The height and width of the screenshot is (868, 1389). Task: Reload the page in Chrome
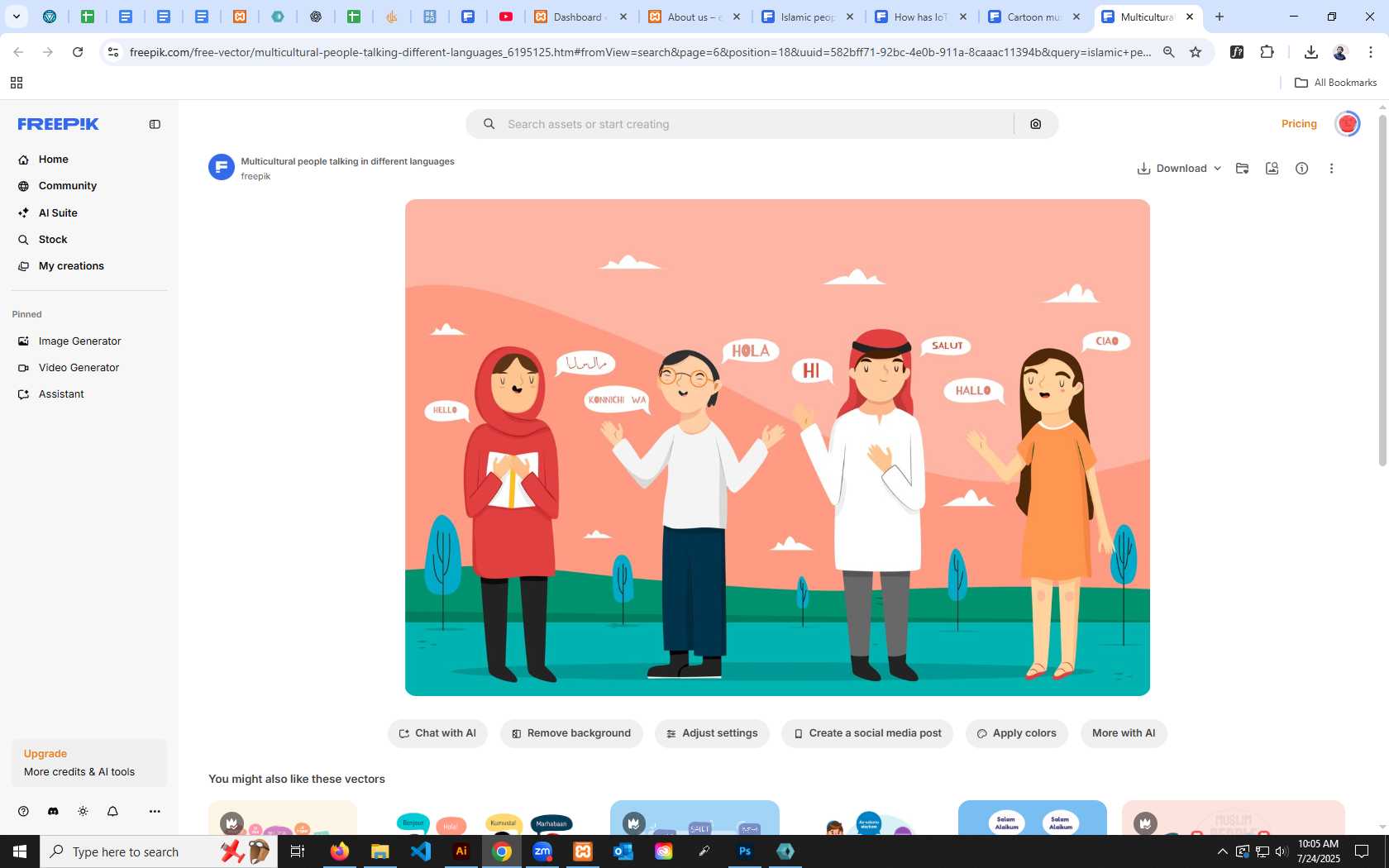click(x=78, y=52)
